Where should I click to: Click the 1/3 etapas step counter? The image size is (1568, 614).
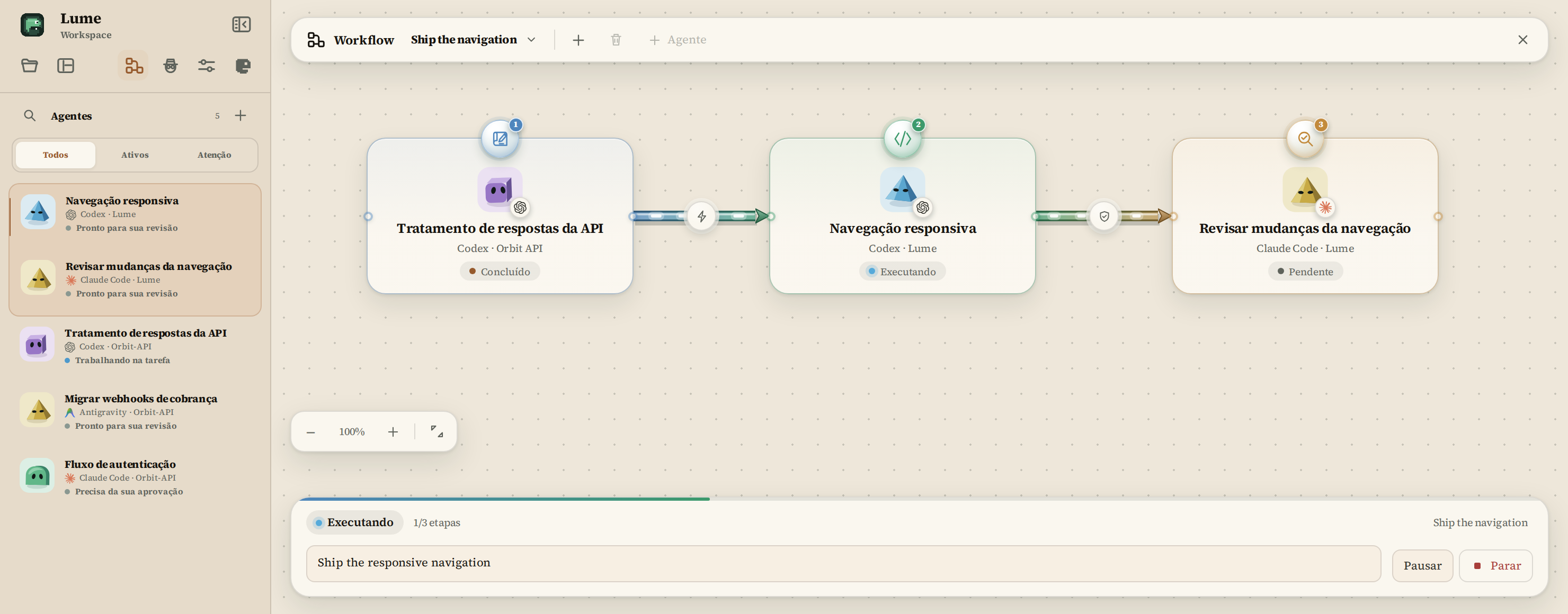(436, 523)
